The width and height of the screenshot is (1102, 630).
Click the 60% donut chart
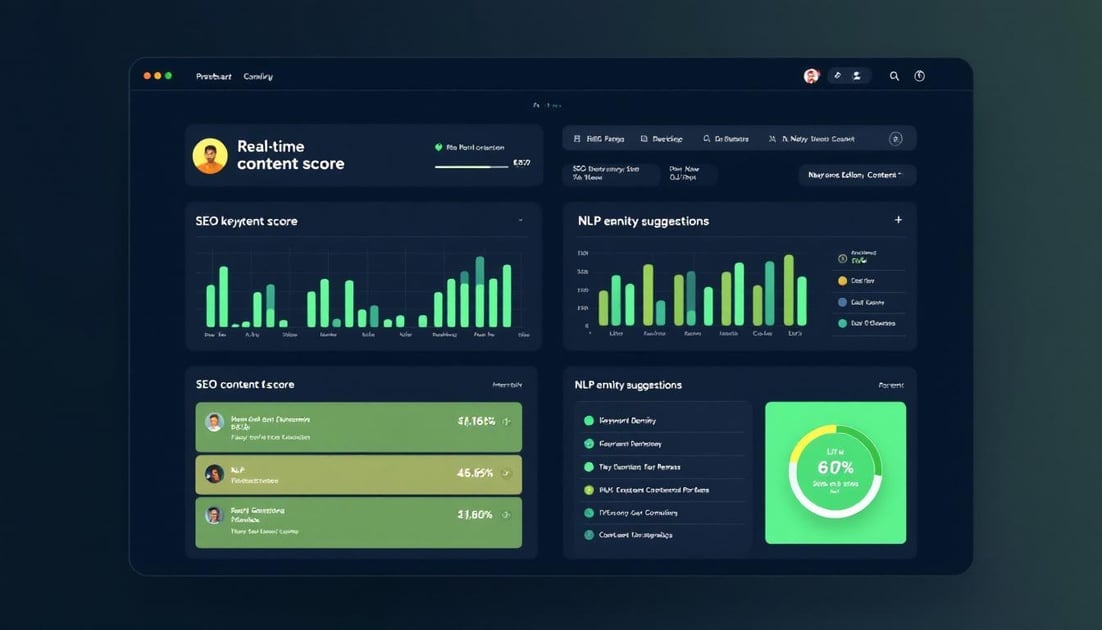[x=835, y=473]
